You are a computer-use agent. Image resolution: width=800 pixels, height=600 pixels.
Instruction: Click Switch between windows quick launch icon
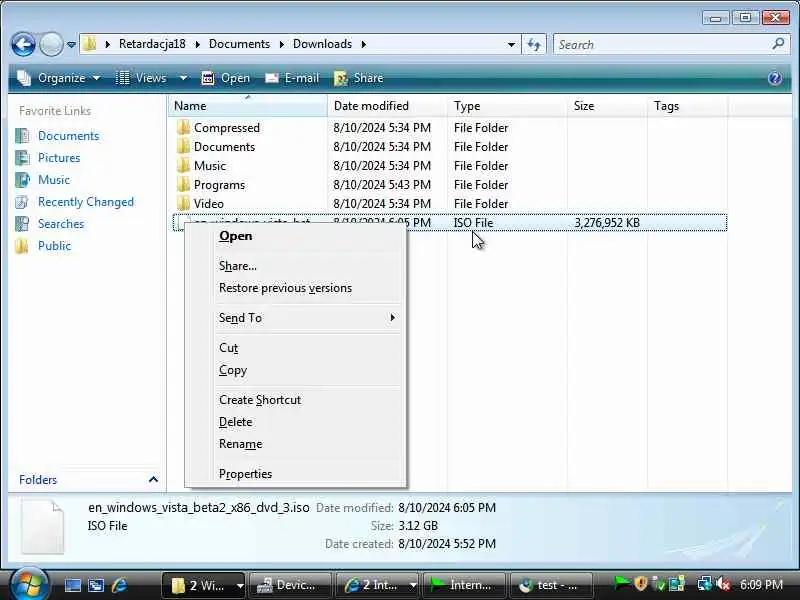[x=96, y=585]
